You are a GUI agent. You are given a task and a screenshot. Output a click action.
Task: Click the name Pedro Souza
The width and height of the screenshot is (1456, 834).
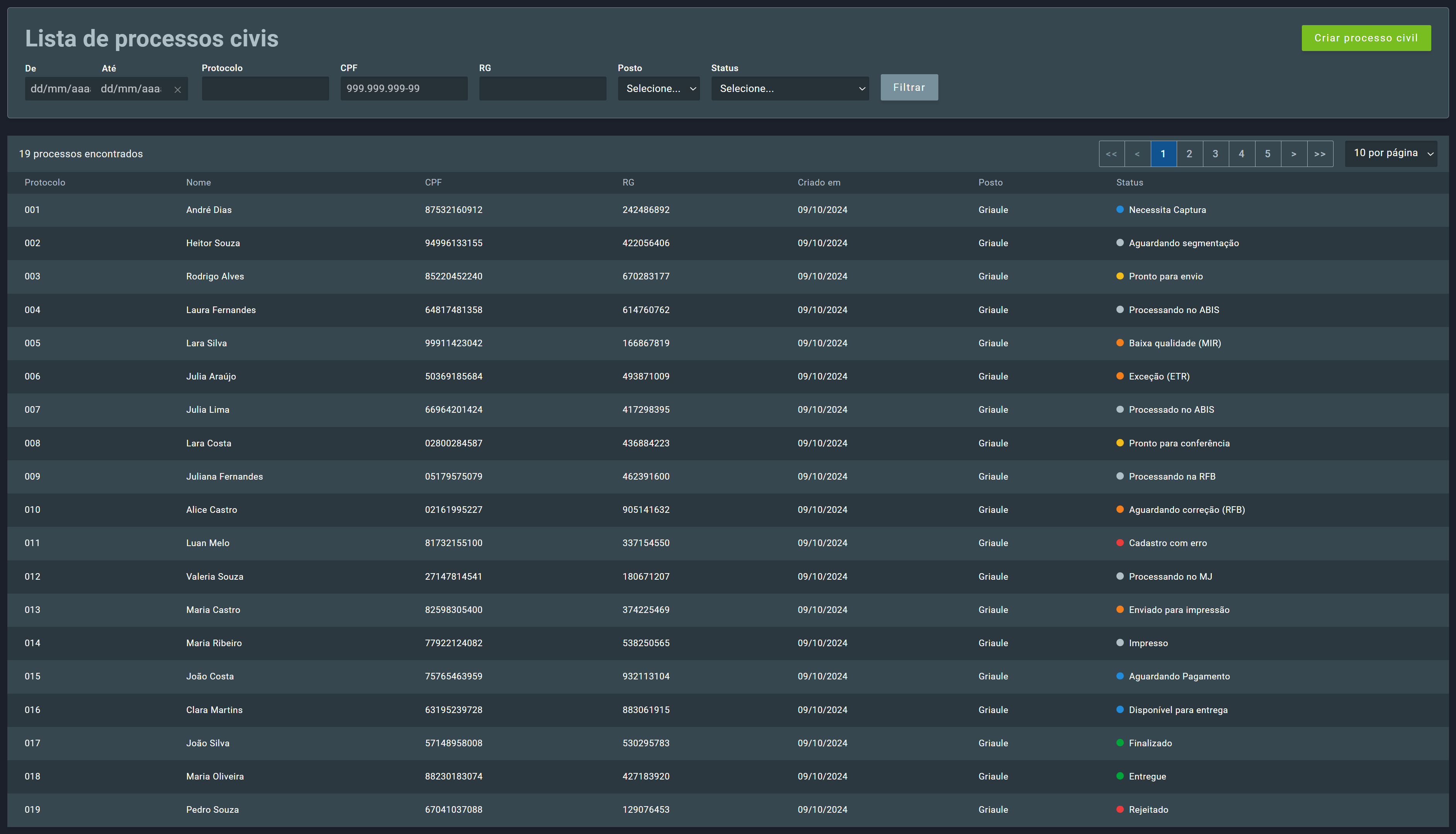click(212, 809)
